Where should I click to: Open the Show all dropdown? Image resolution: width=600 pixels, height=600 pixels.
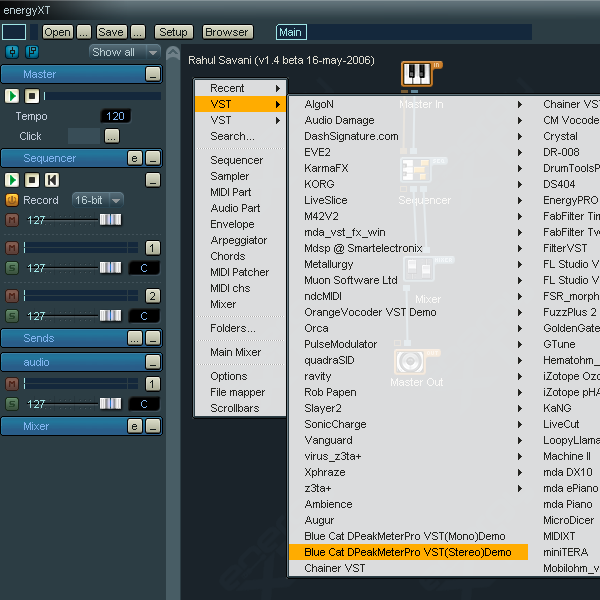pyautogui.click(x=125, y=52)
